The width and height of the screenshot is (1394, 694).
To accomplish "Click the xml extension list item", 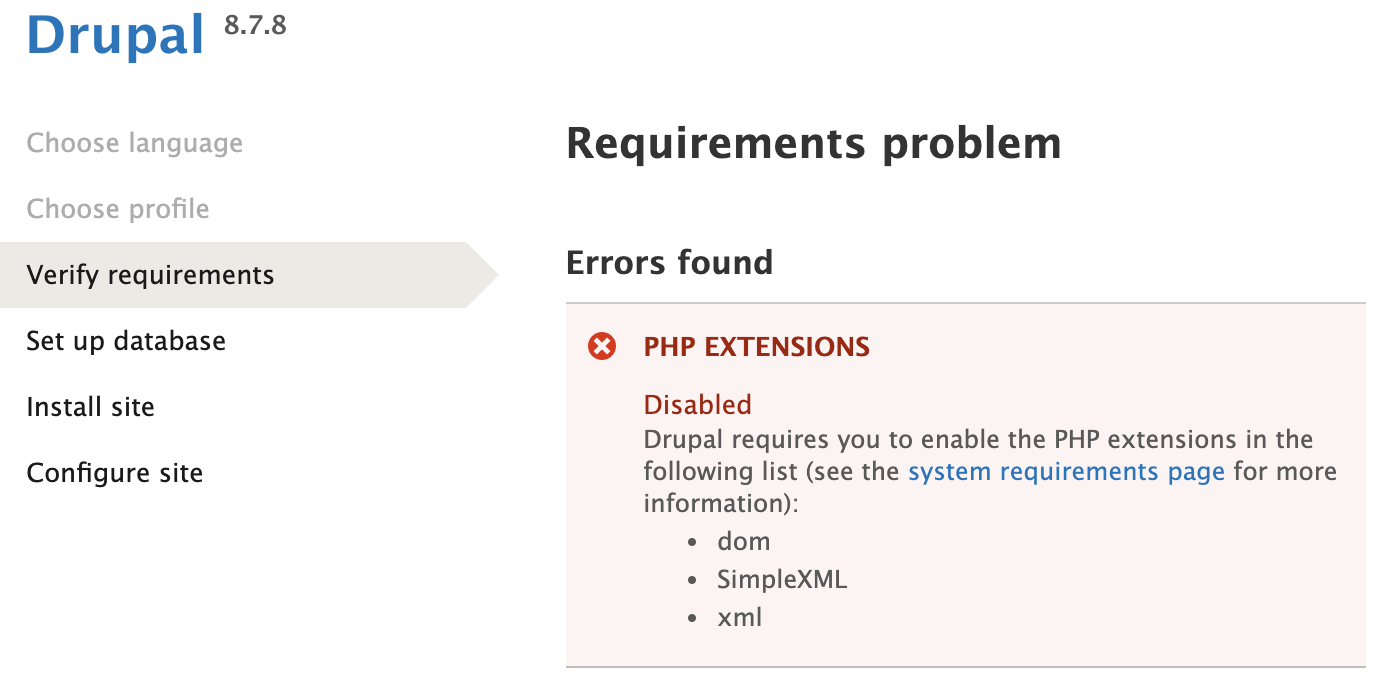I will (740, 617).
